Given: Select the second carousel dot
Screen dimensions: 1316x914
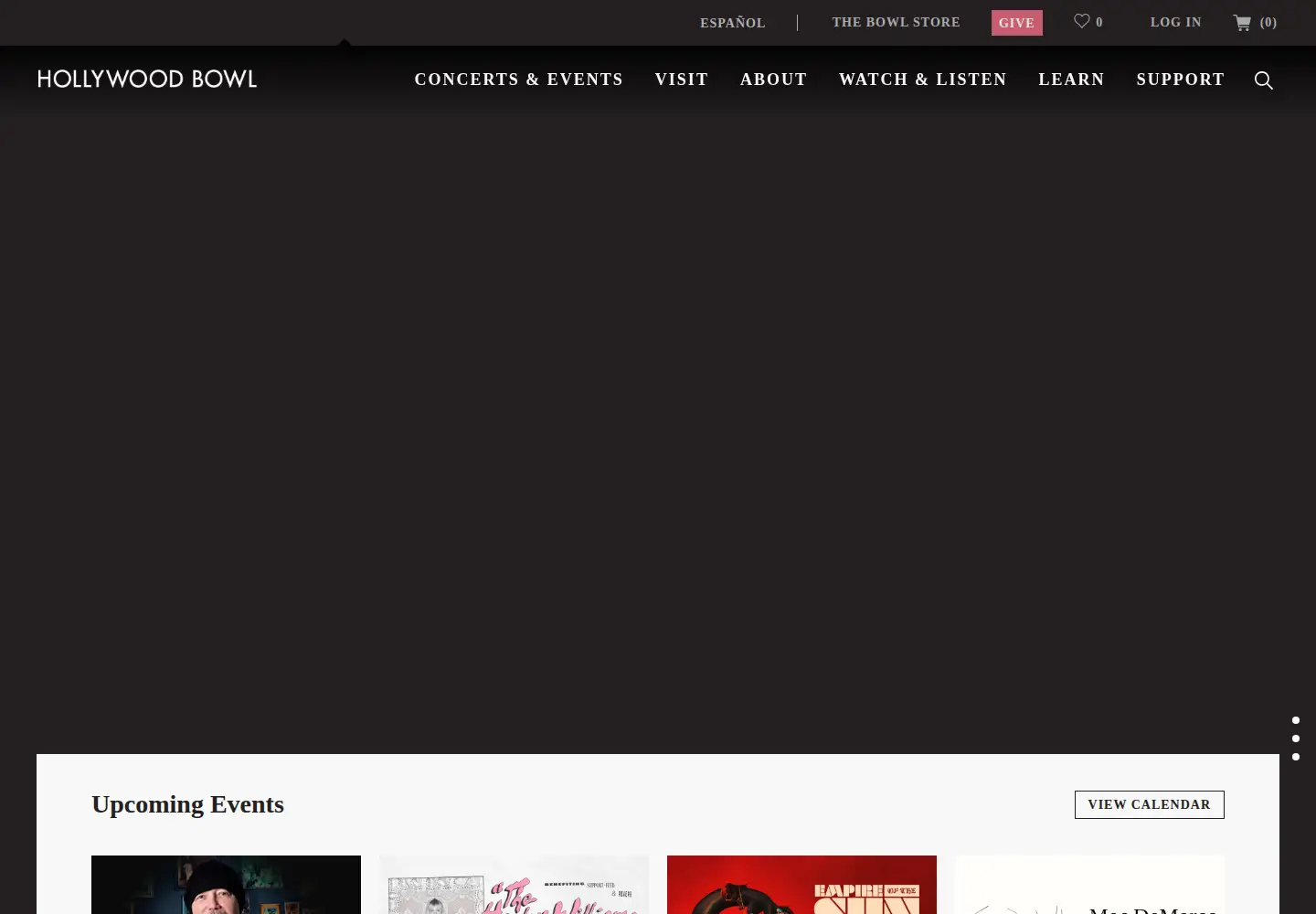Looking at the screenshot, I should point(1296,739).
